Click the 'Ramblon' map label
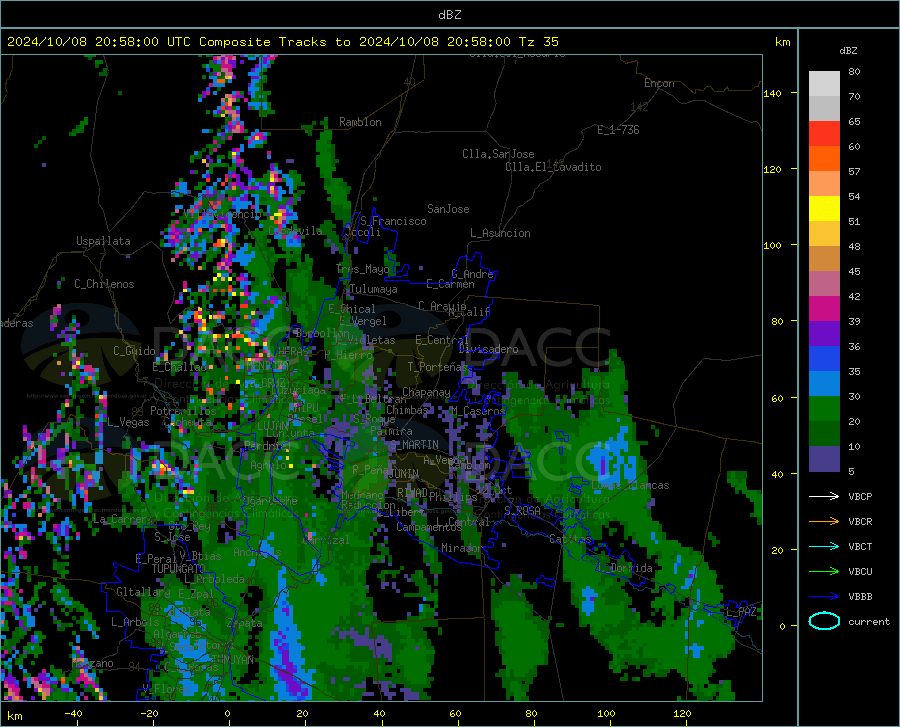 (360, 122)
